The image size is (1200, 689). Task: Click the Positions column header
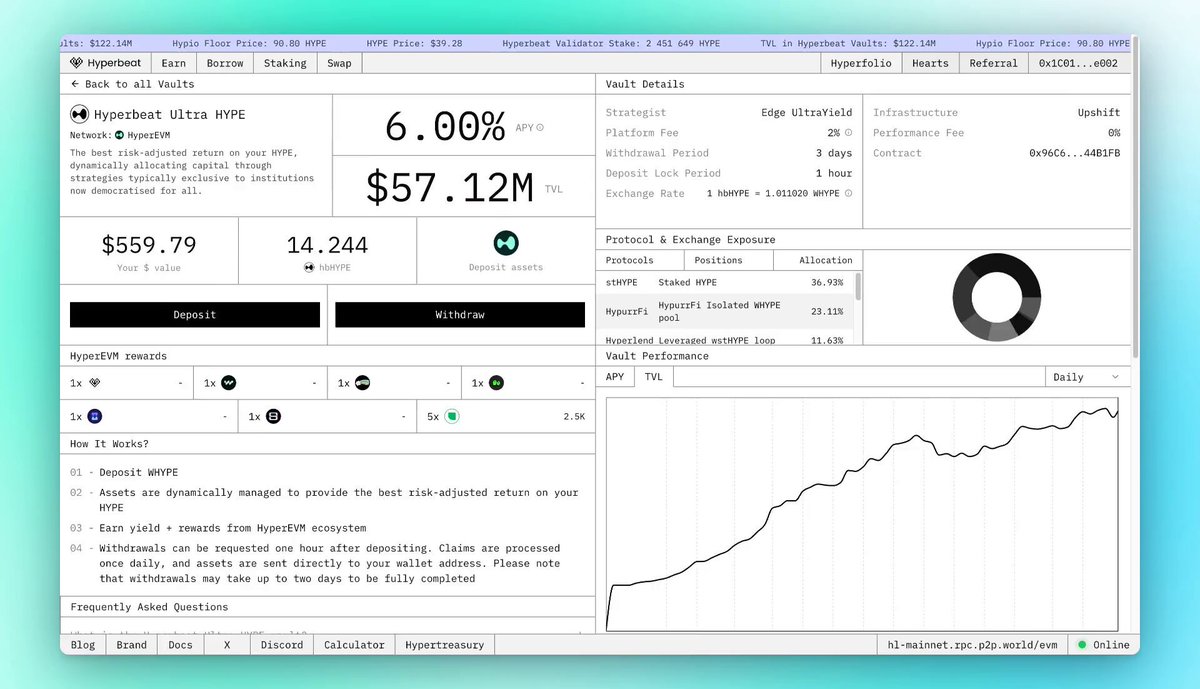[729, 260]
